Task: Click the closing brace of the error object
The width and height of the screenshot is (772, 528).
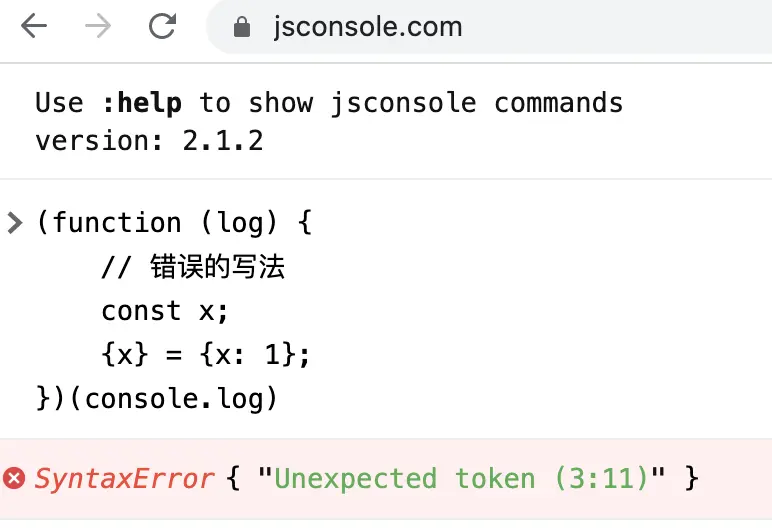Action: tap(692, 479)
